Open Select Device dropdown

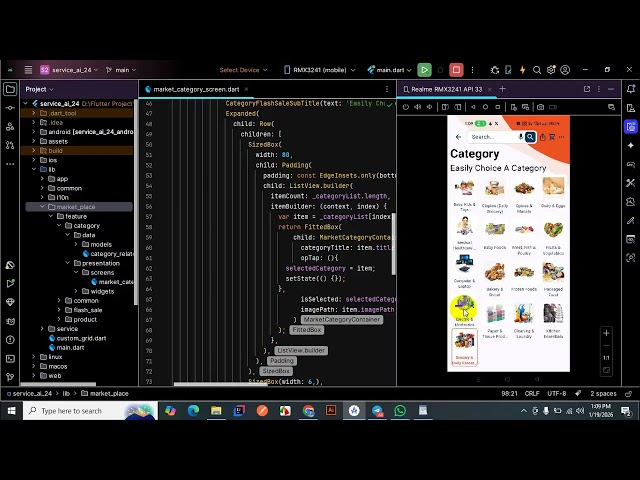point(243,70)
